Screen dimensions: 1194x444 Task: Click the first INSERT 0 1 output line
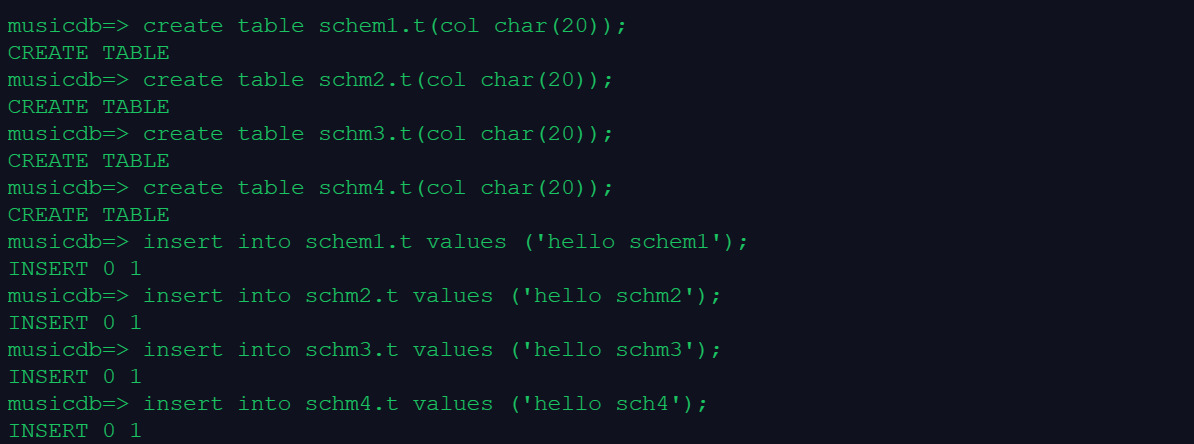(x=74, y=268)
